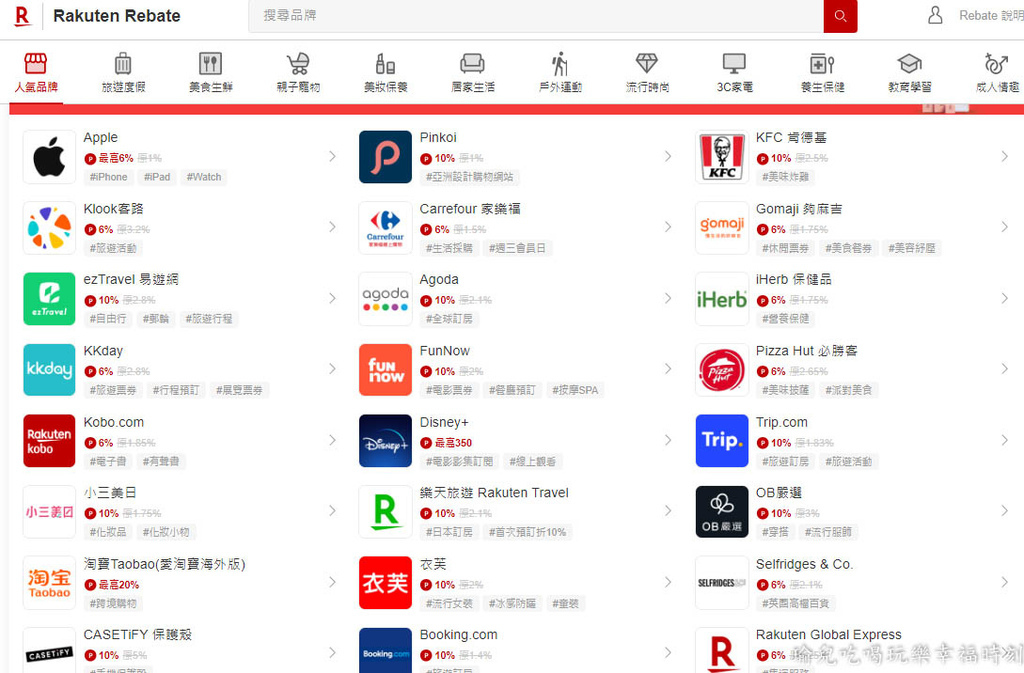Select the 美食生鮮 category tab

210,72
